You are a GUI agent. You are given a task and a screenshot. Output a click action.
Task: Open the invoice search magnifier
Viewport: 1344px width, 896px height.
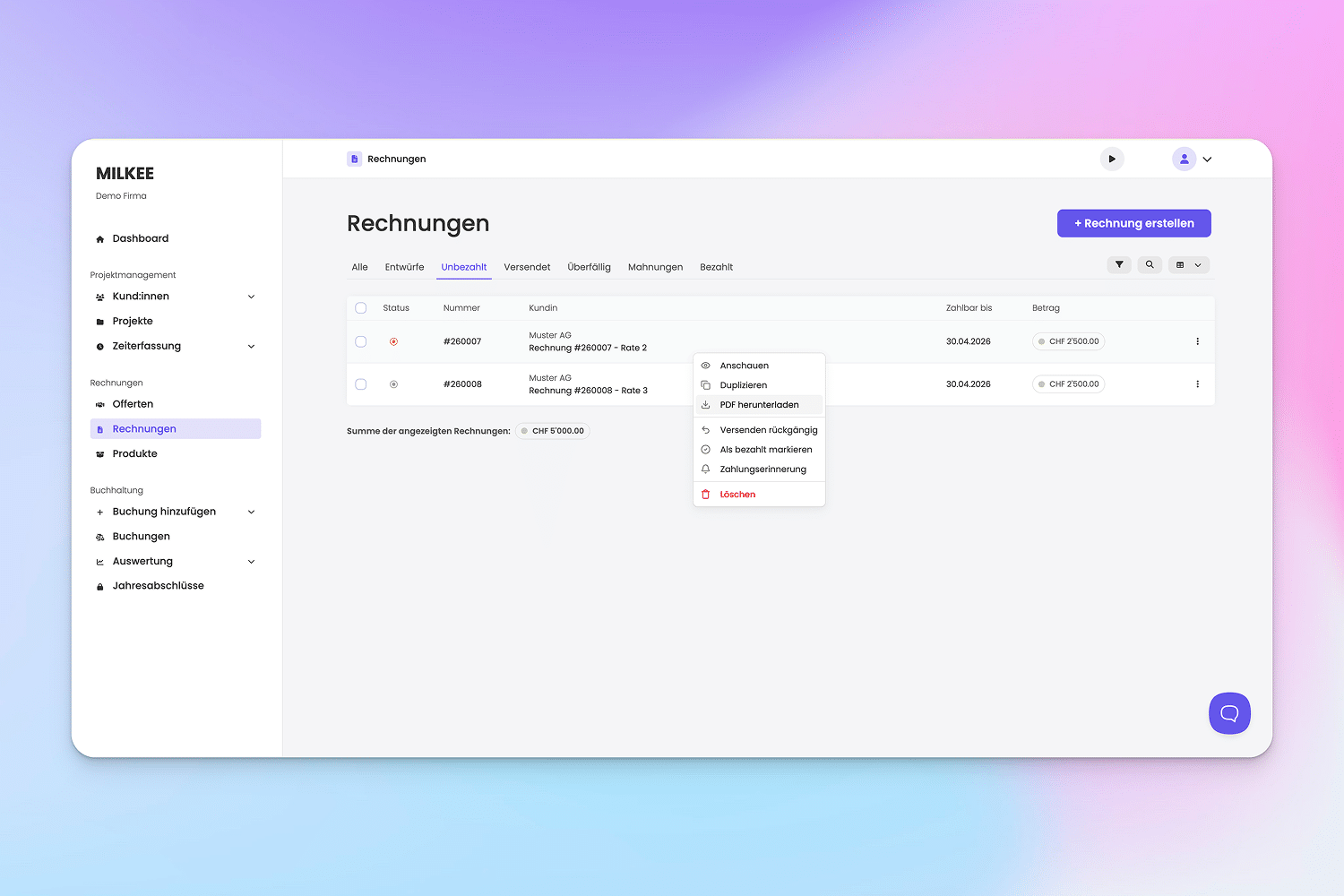(1150, 265)
